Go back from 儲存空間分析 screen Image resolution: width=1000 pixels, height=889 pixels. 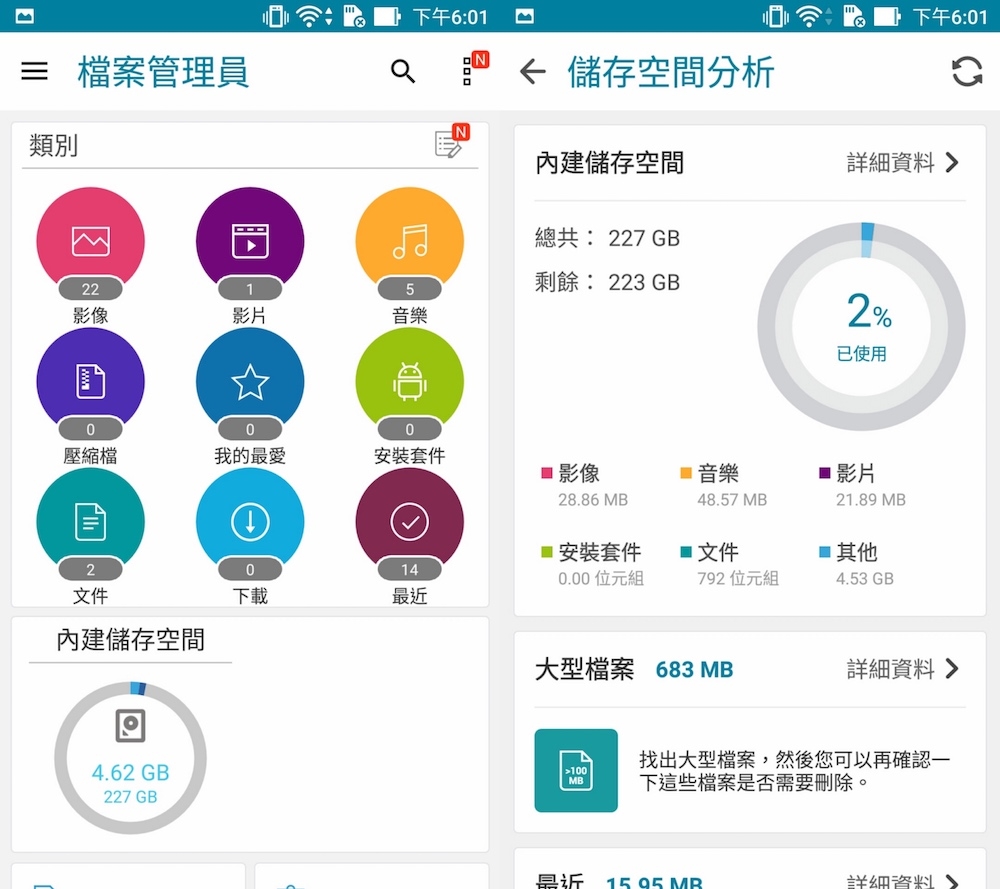[x=533, y=72]
